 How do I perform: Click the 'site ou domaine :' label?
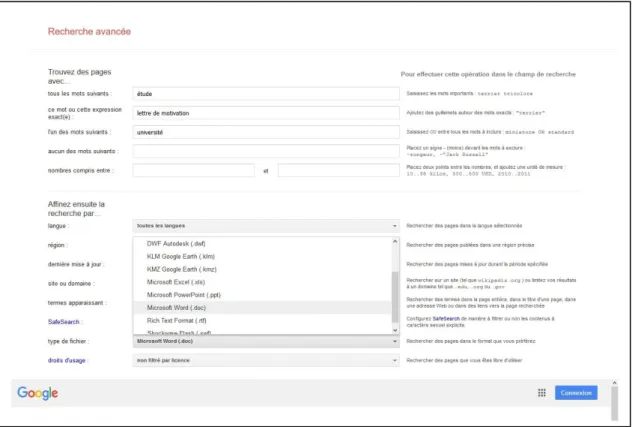click(71, 283)
